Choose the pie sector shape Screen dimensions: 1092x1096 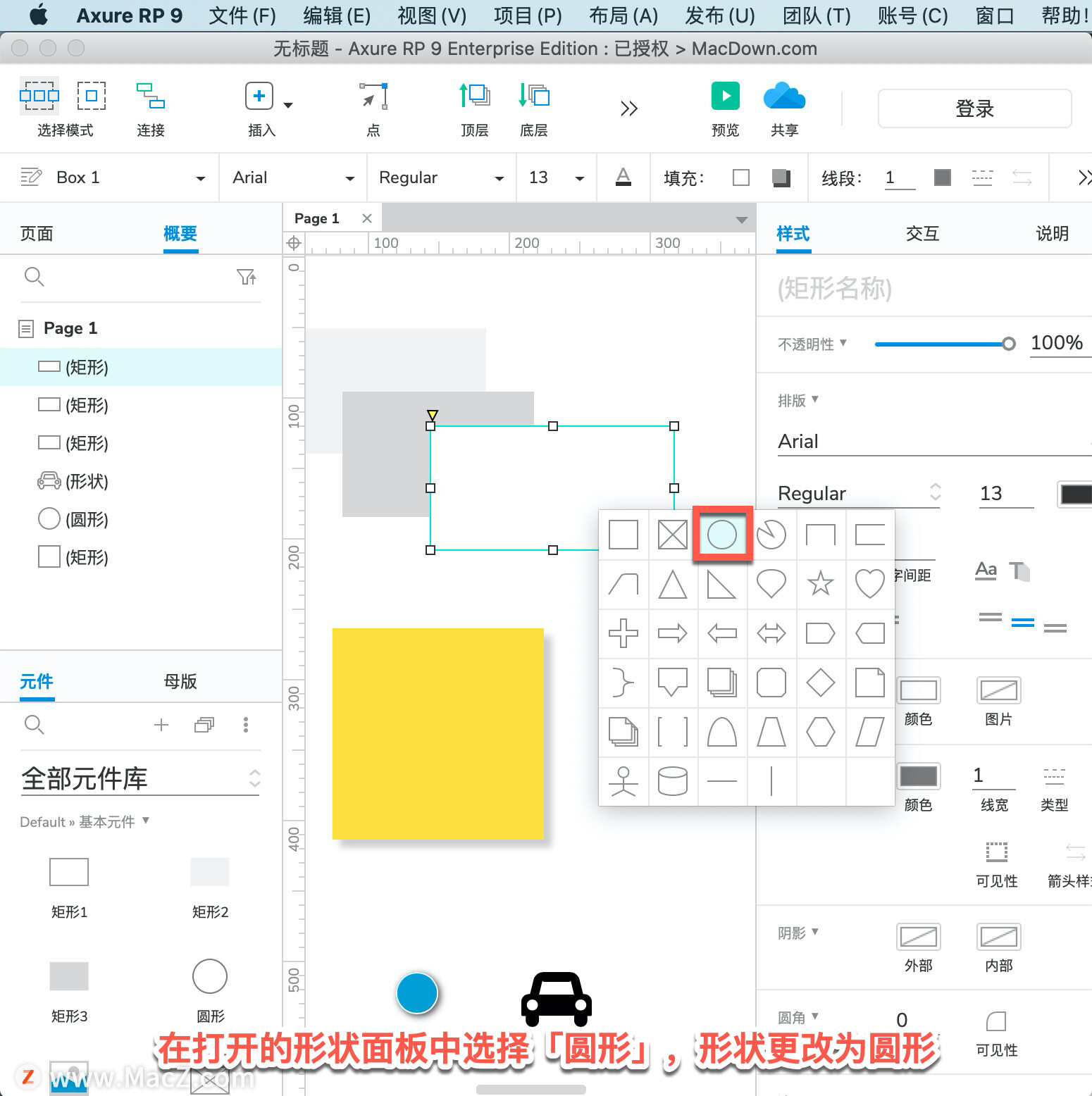pyautogui.click(x=771, y=535)
